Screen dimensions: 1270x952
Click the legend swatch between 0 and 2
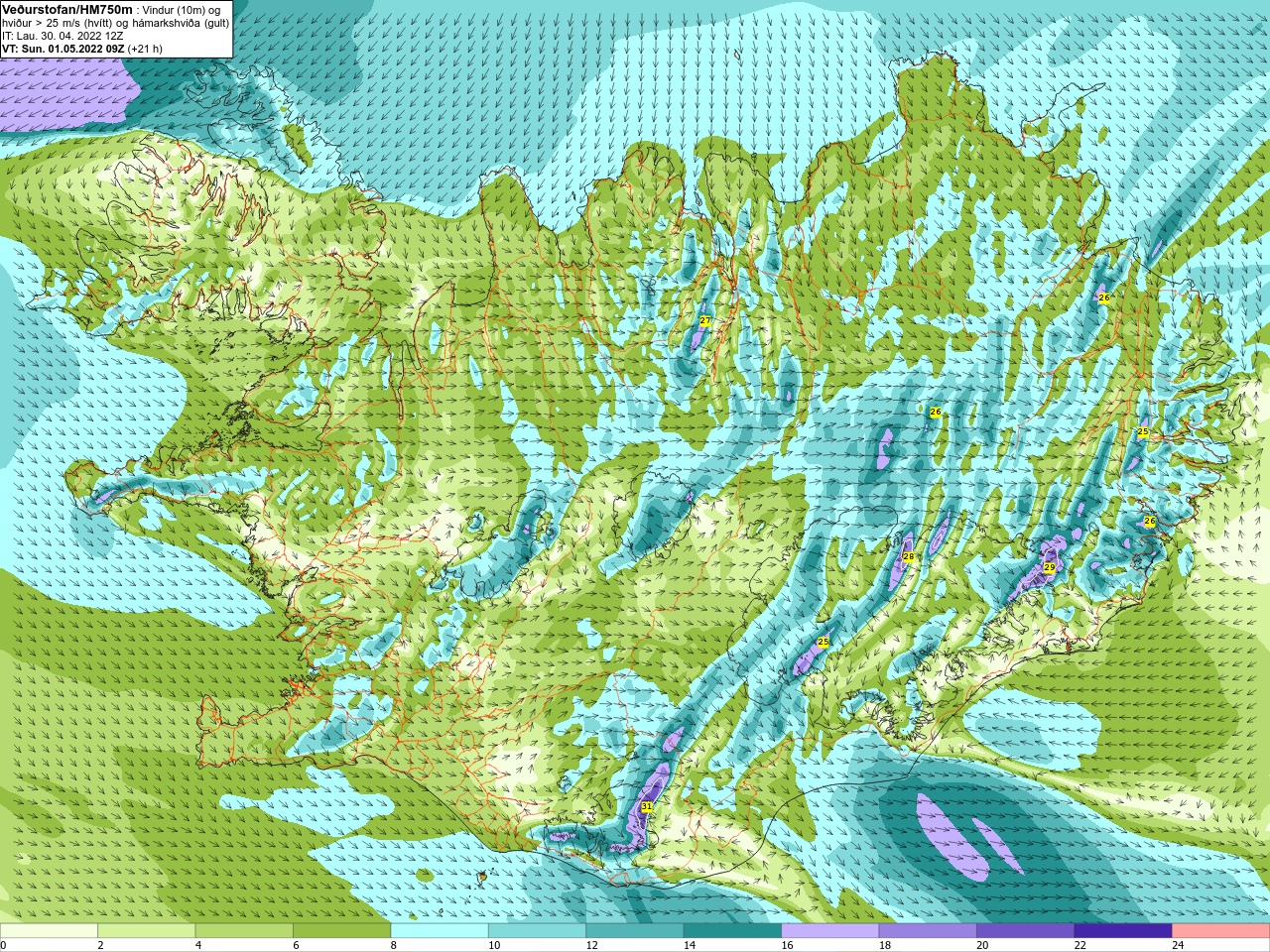point(49,931)
